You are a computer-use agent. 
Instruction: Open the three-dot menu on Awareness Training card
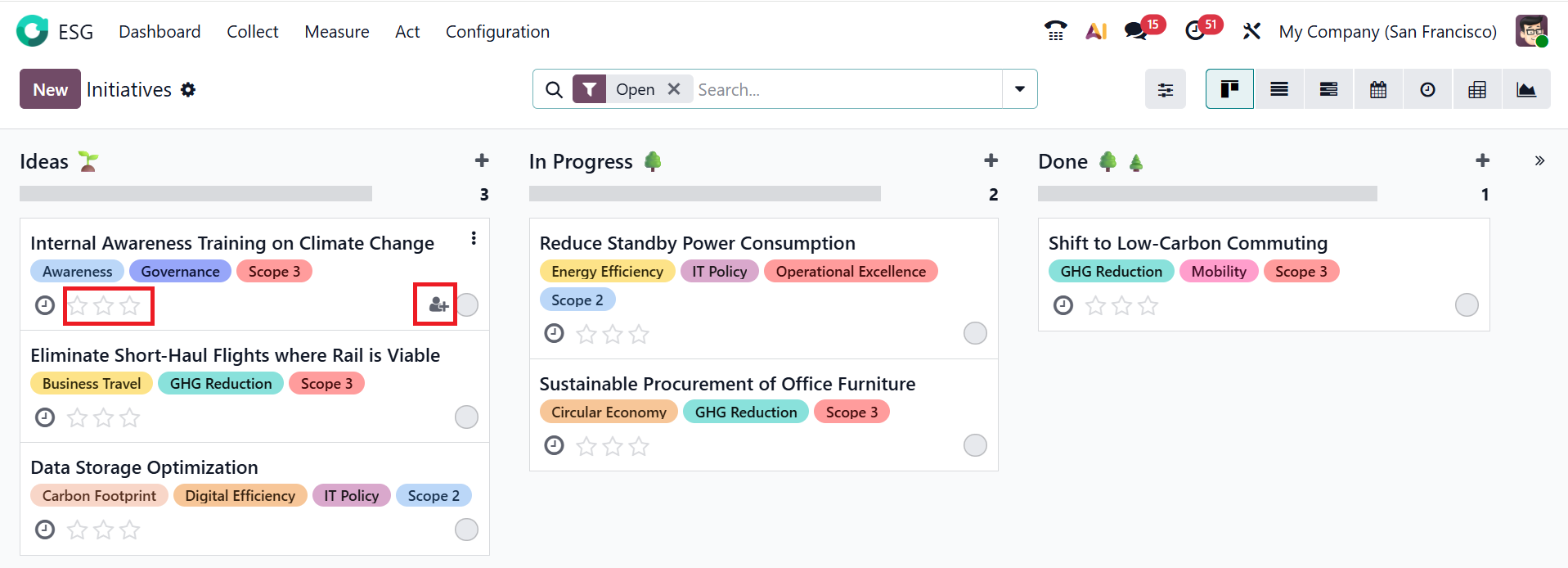tap(474, 238)
